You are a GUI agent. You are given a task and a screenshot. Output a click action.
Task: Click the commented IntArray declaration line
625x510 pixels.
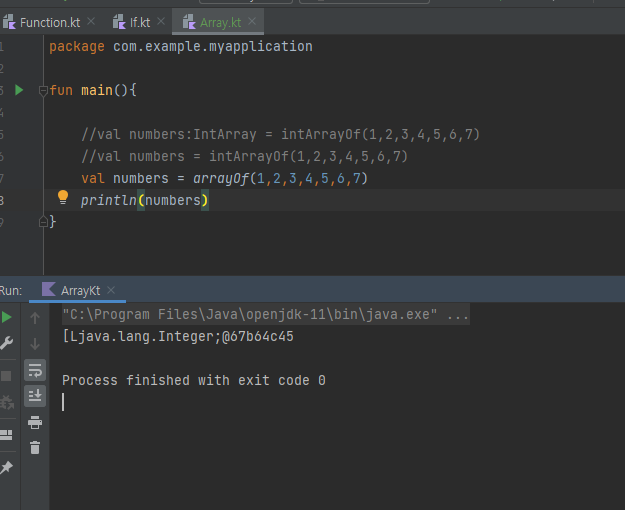(281, 134)
